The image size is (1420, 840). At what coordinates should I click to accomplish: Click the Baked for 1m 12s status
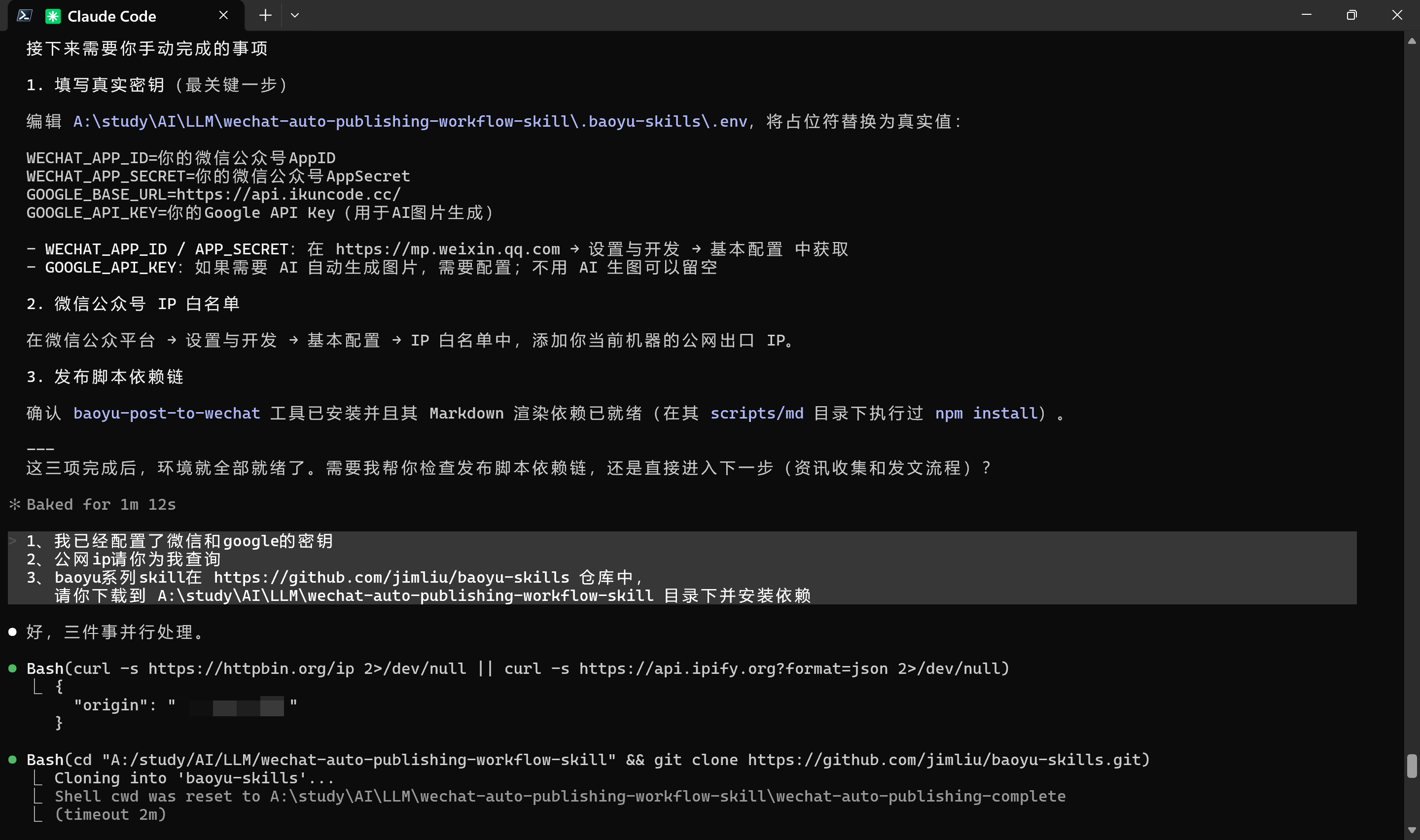101,504
